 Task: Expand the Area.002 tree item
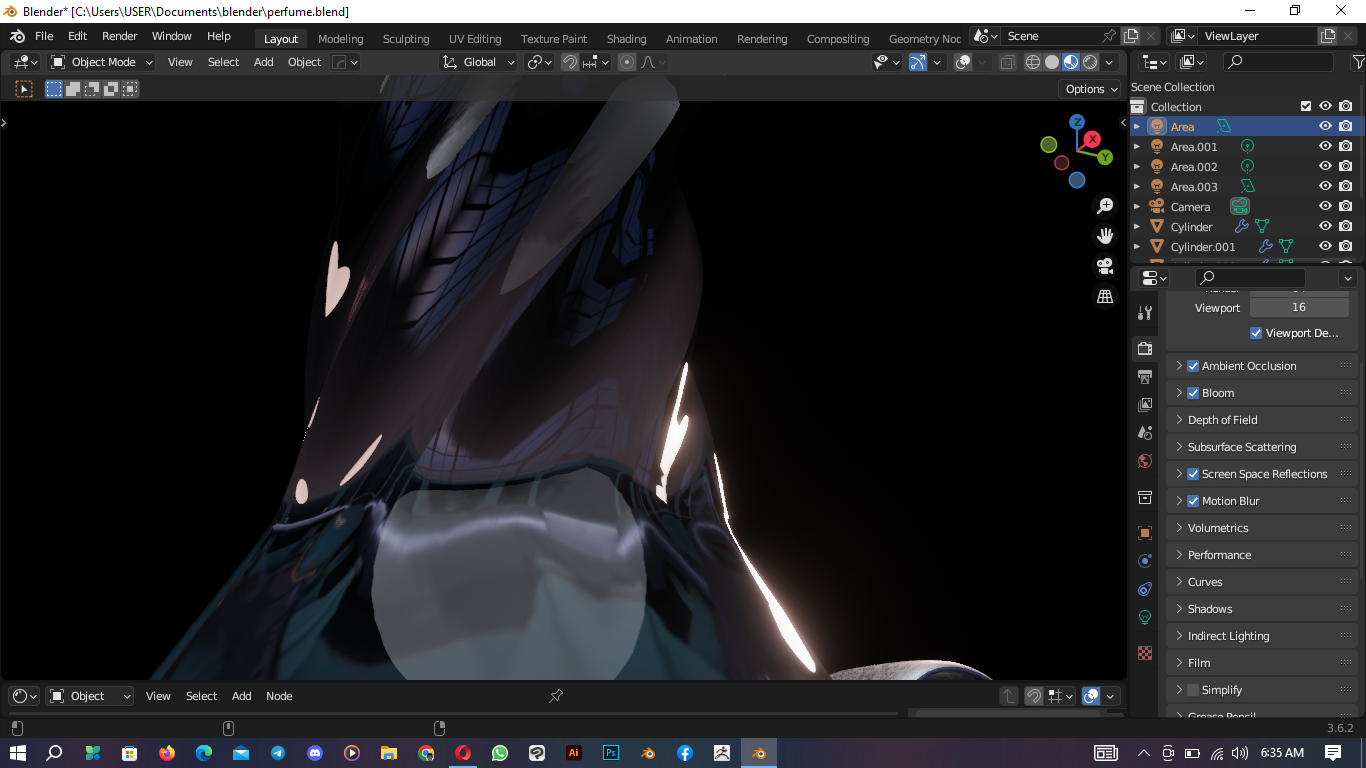click(1137, 167)
